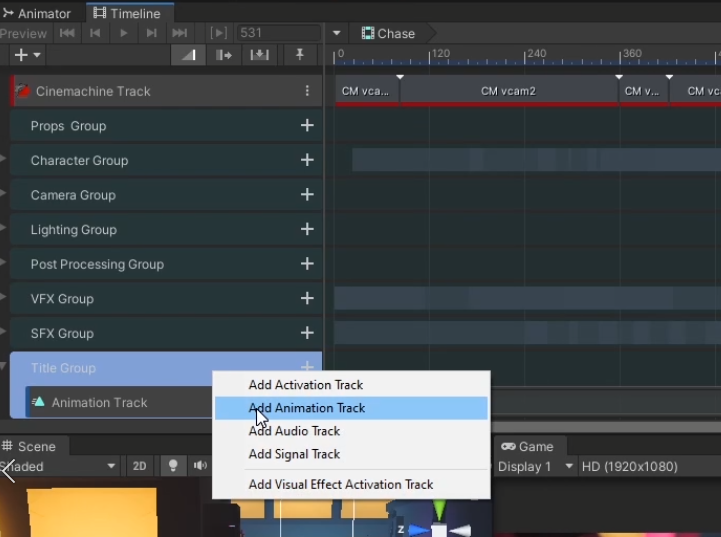Image resolution: width=721 pixels, height=537 pixels.
Task: Add a track to VFX Group
Action: [x=307, y=299]
